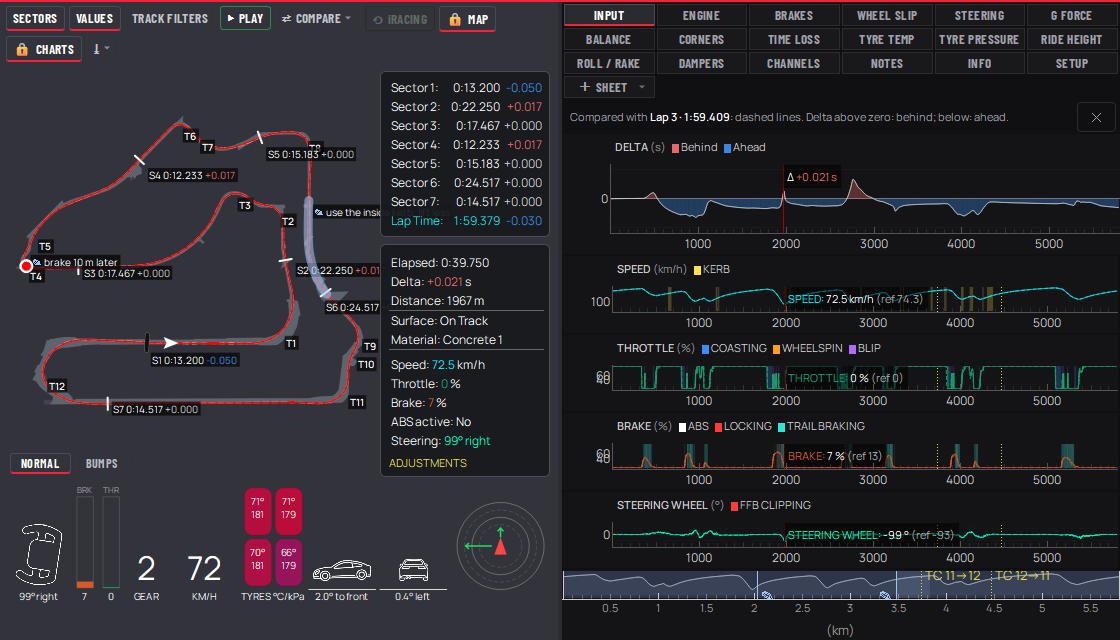The width and height of the screenshot is (1120, 640).
Task: Close the lap comparison notice
Action: click(1096, 117)
